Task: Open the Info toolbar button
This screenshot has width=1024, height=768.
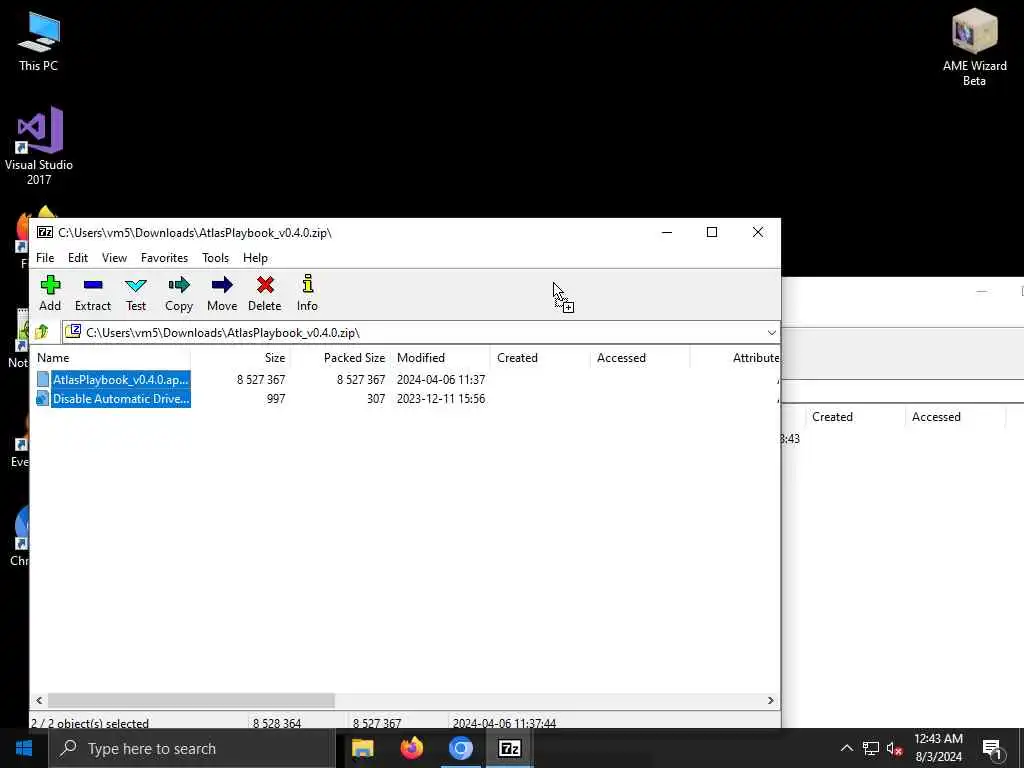Action: pos(308,293)
